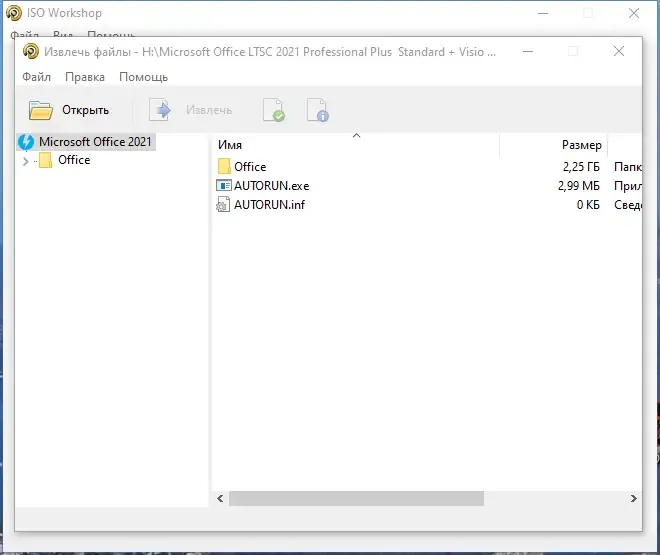The width and height of the screenshot is (660, 555).
Task: Click the horizontal scrollbar thumb
Action: pyautogui.click(x=356, y=499)
